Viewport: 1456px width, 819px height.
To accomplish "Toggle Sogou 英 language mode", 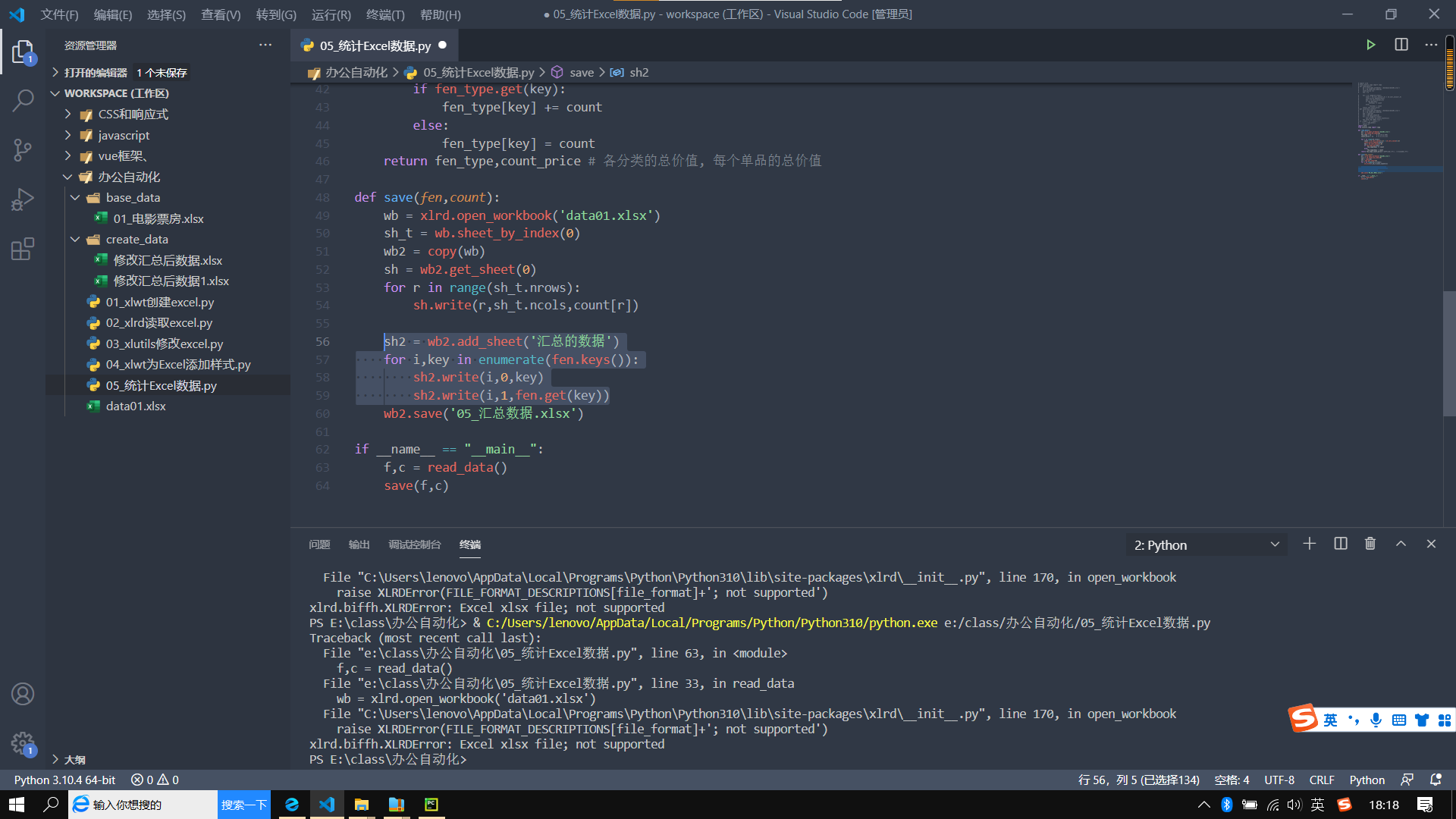I will point(1331,720).
